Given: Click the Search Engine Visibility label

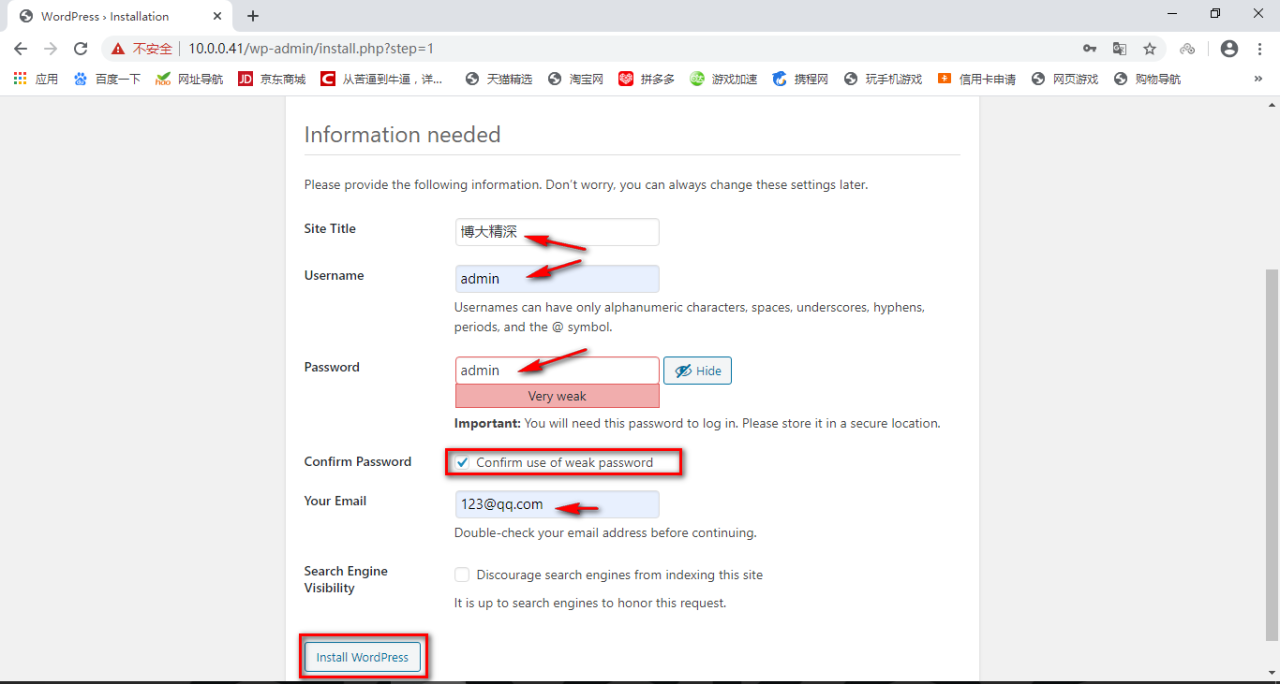Looking at the screenshot, I should (x=346, y=580).
